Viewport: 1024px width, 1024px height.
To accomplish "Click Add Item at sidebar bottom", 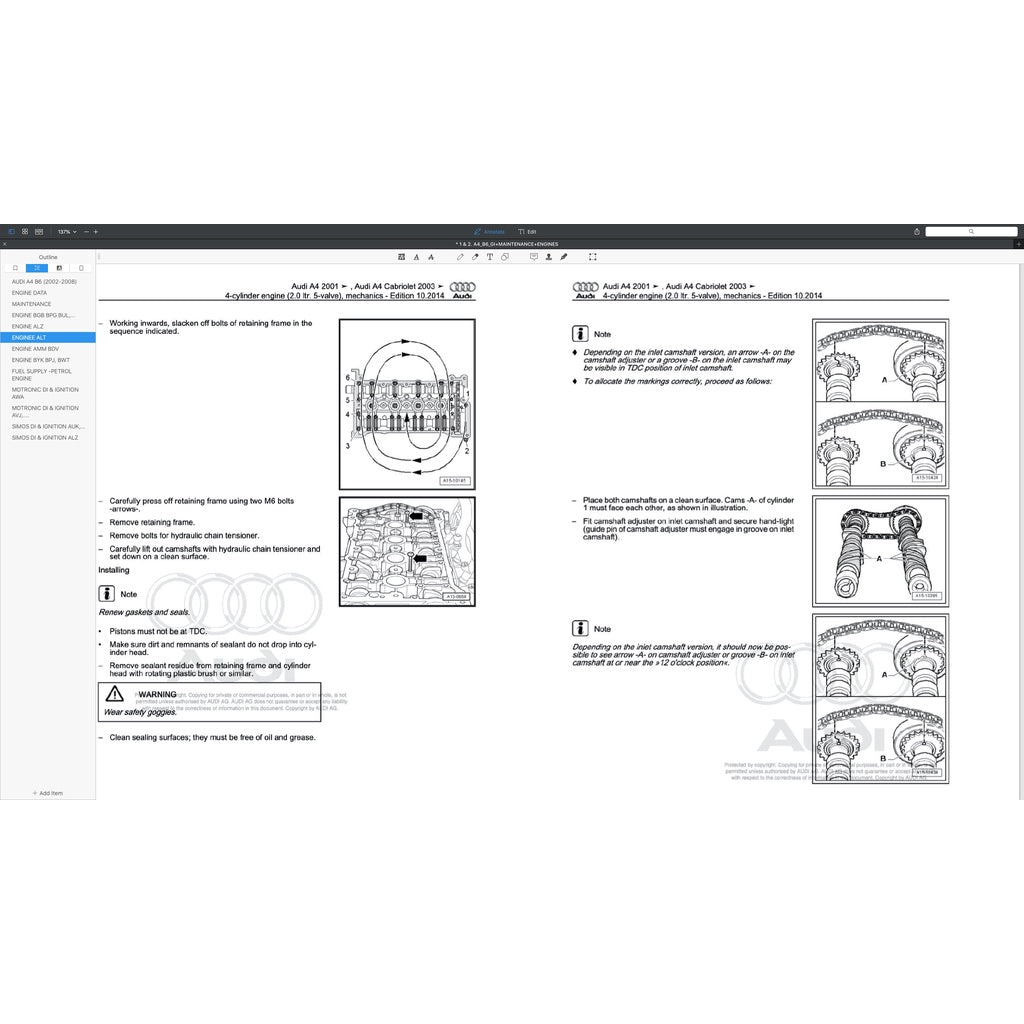I will click(47, 793).
